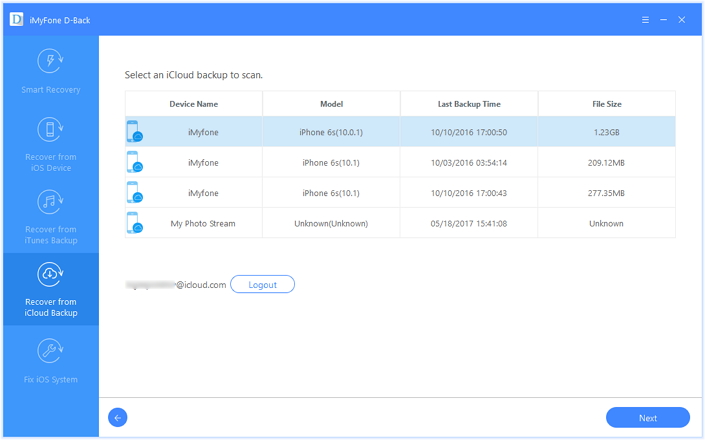Viewport: 705px width, 440px height.
Task: Click the blurred @icloud.com account email
Action: coord(176,285)
